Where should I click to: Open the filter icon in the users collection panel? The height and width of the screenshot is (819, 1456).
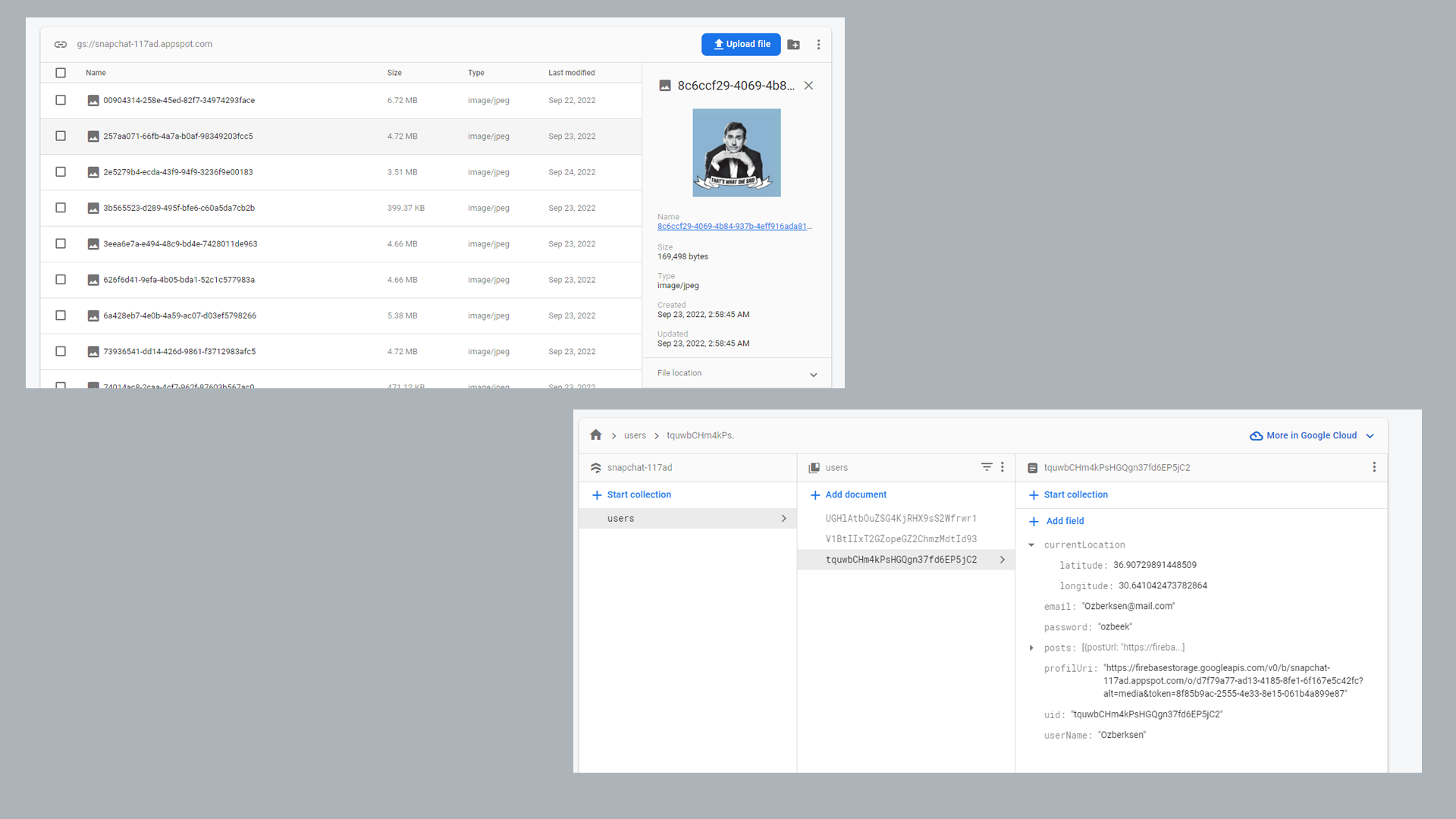986,467
